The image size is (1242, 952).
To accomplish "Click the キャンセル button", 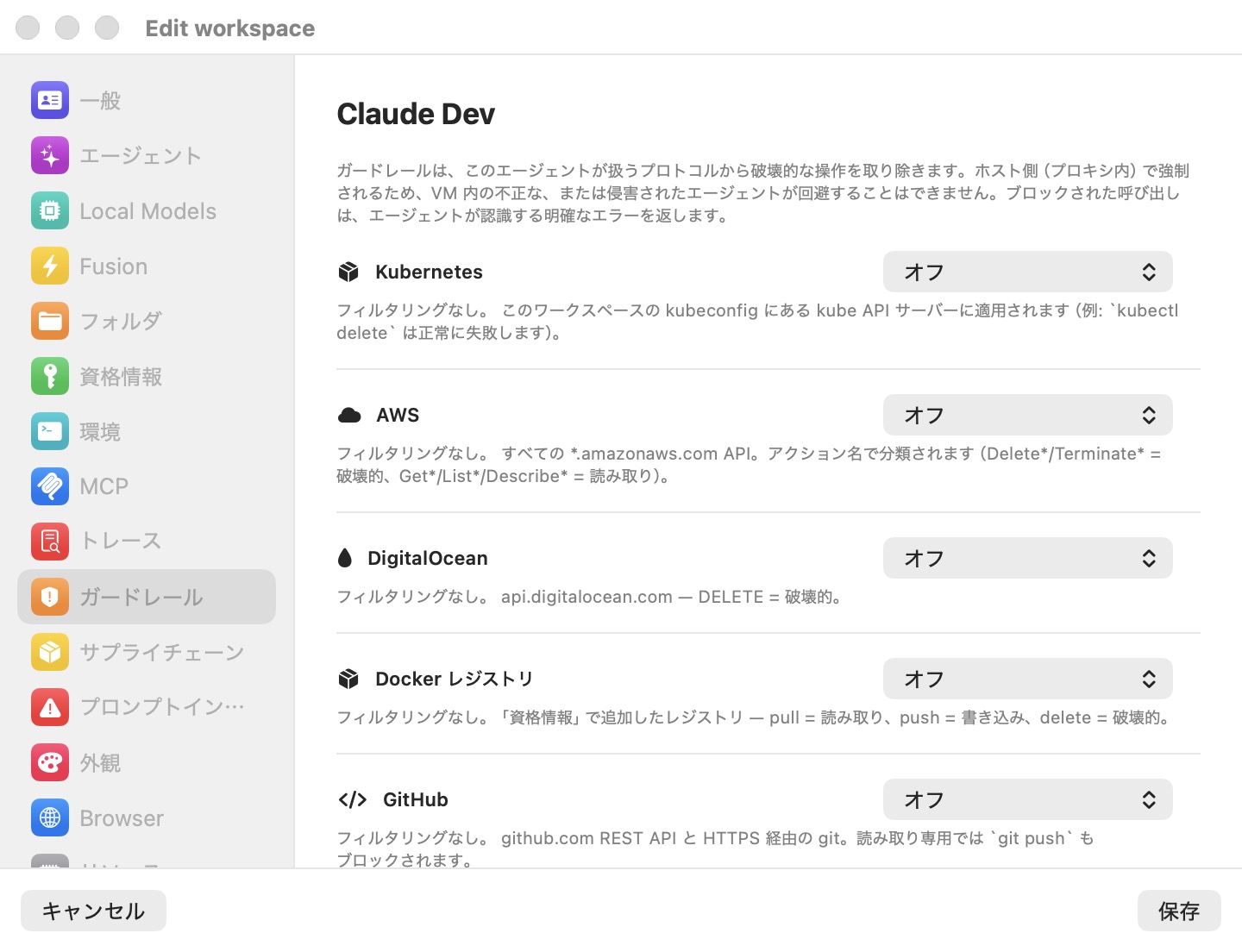I will pos(93,911).
